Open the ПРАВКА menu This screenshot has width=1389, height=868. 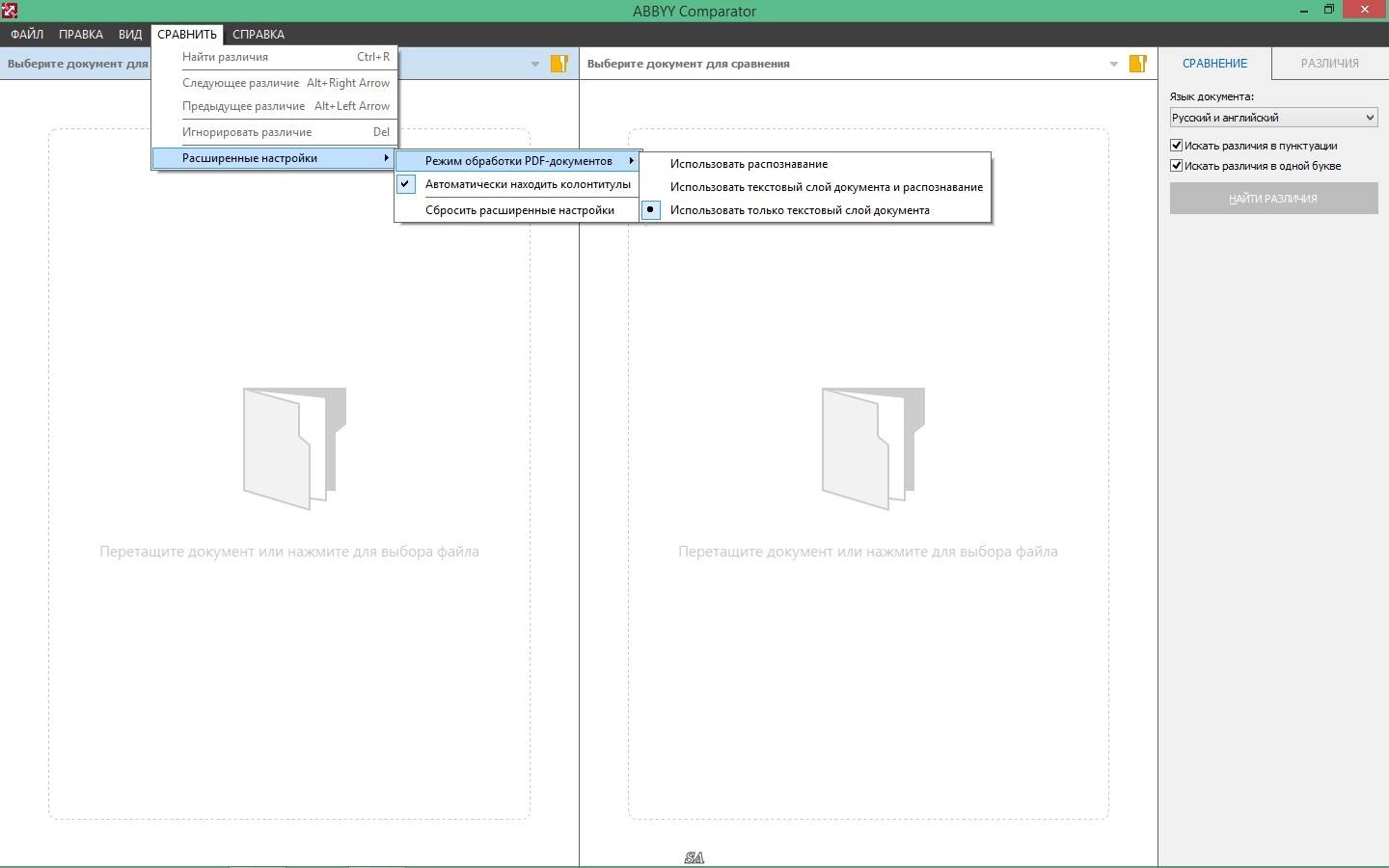click(x=81, y=34)
